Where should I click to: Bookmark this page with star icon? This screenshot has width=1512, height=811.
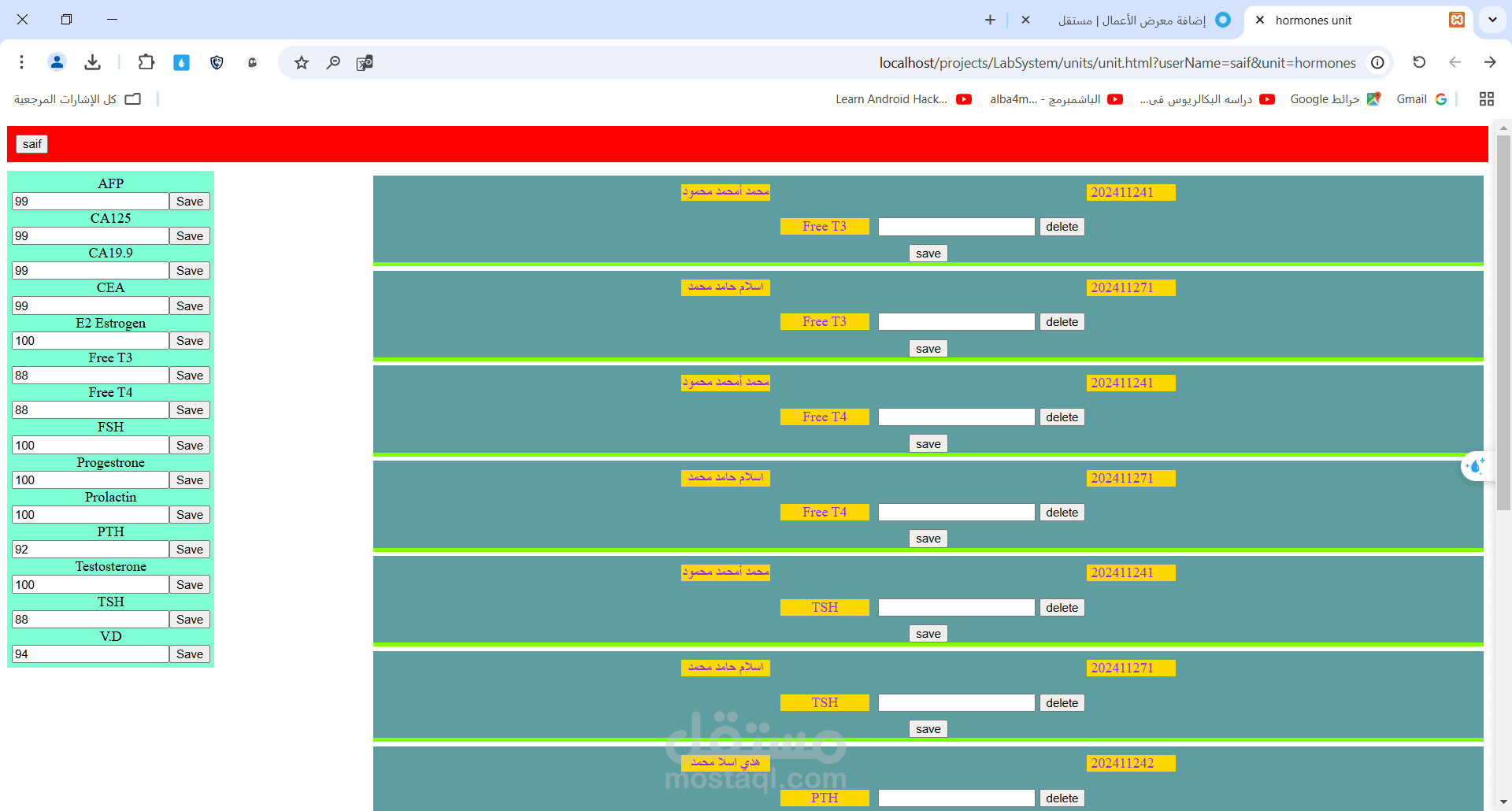tap(302, 62)
